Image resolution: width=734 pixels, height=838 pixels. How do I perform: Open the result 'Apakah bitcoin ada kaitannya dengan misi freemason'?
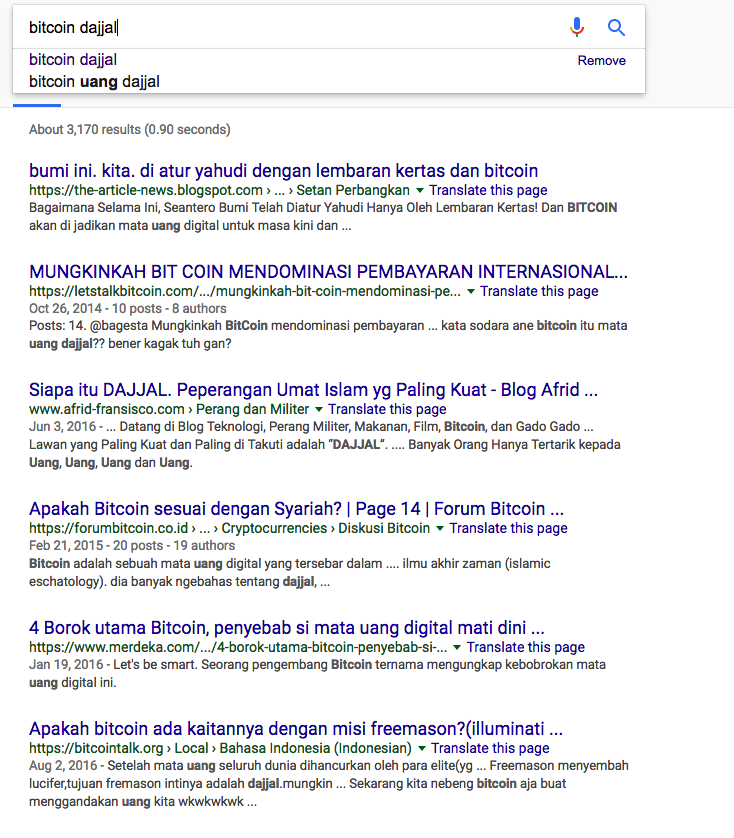click(x=296, y=728)
